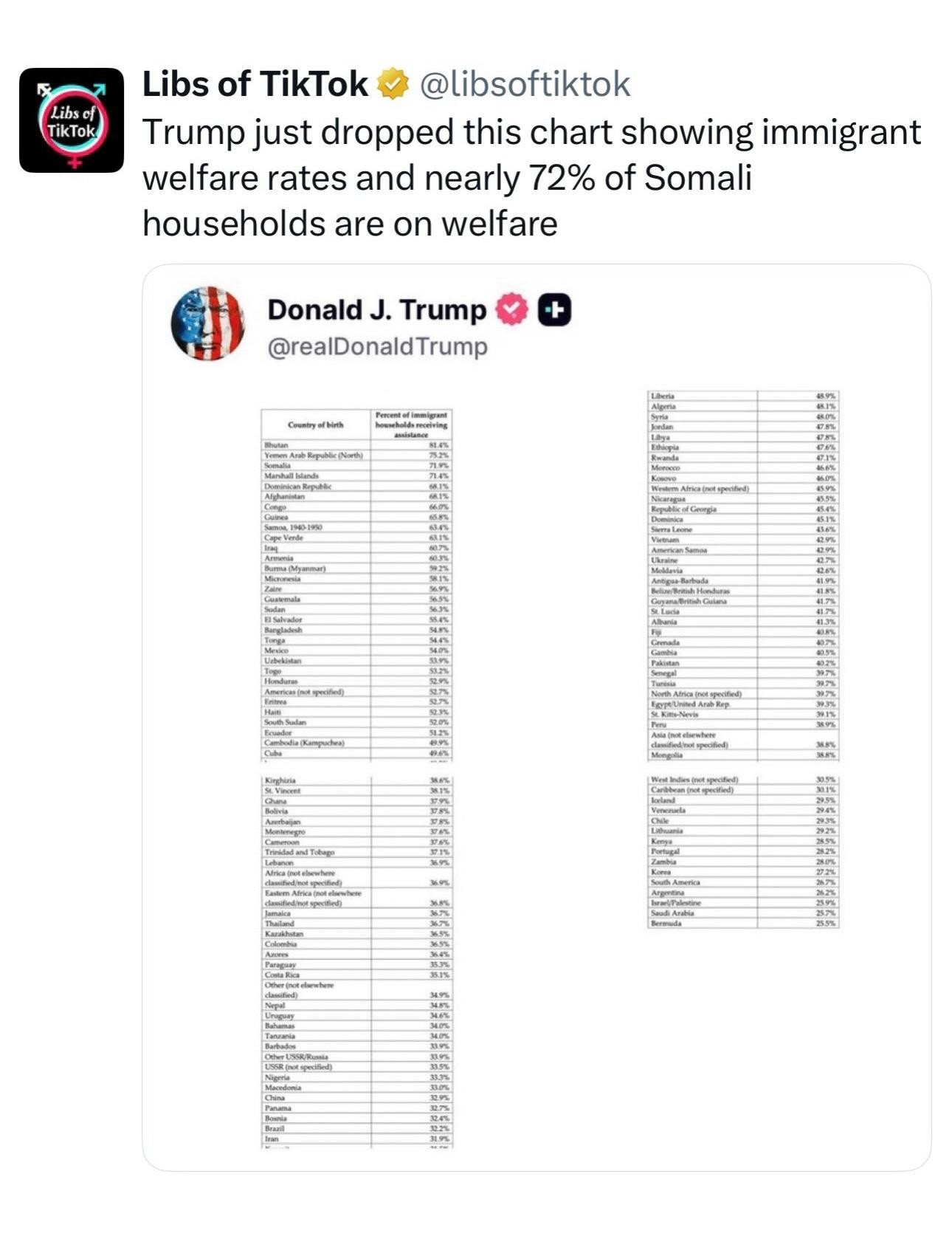
Task: Open the Libs of TikTok display name
Action: point(255,84)
